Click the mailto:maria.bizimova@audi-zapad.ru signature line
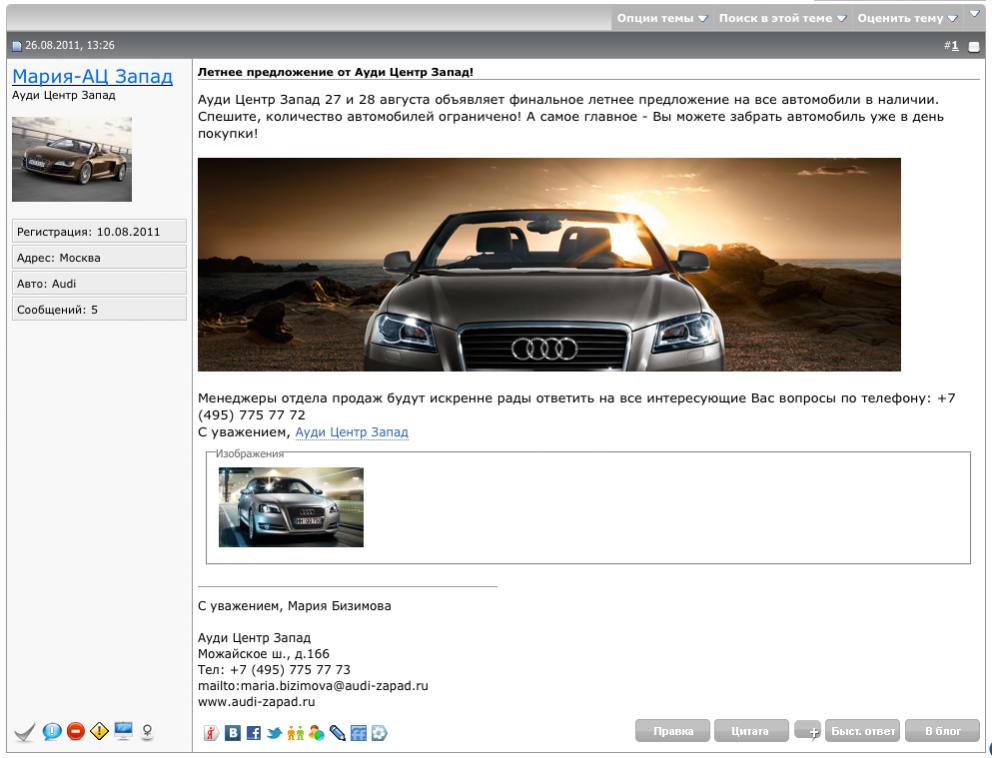 click(x=313, y=686)
